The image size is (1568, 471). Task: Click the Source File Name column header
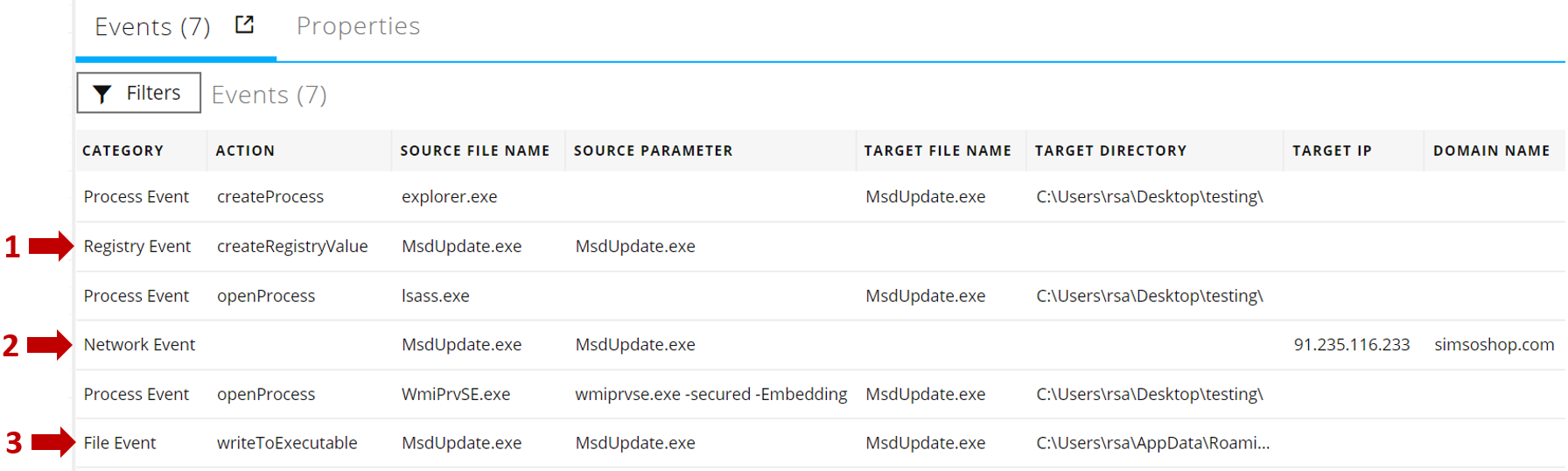tap(475, 151)
